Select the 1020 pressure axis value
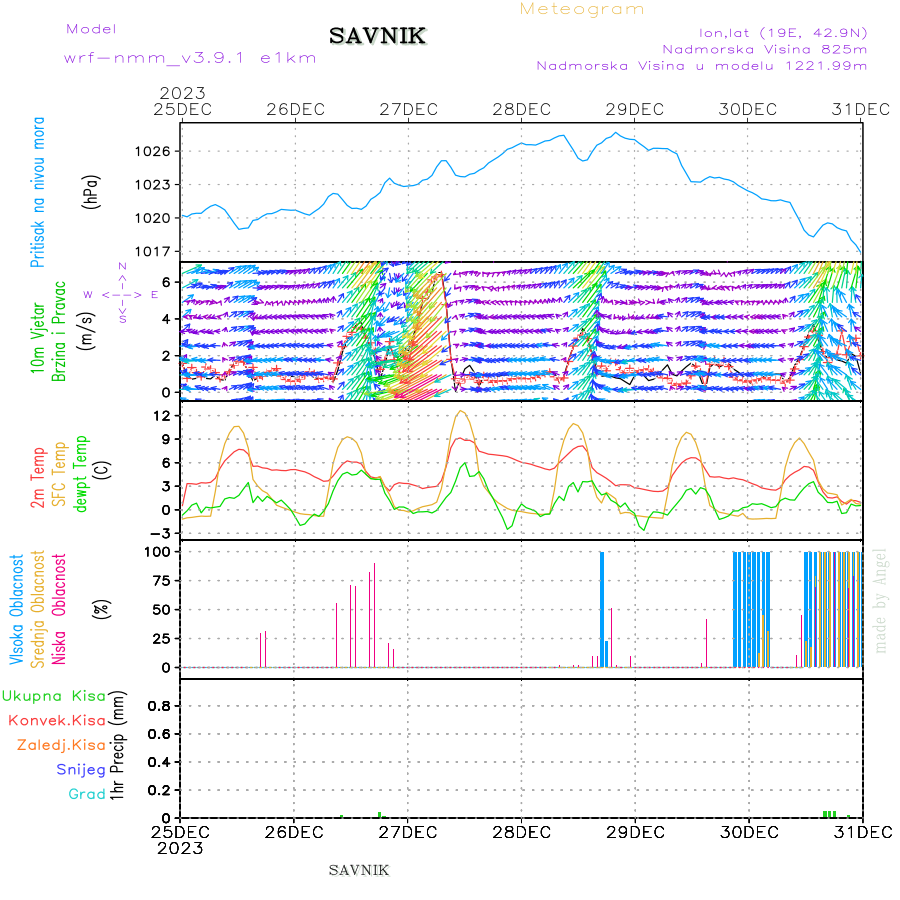The width and height of the screenshot is (900, 900). 153,218
